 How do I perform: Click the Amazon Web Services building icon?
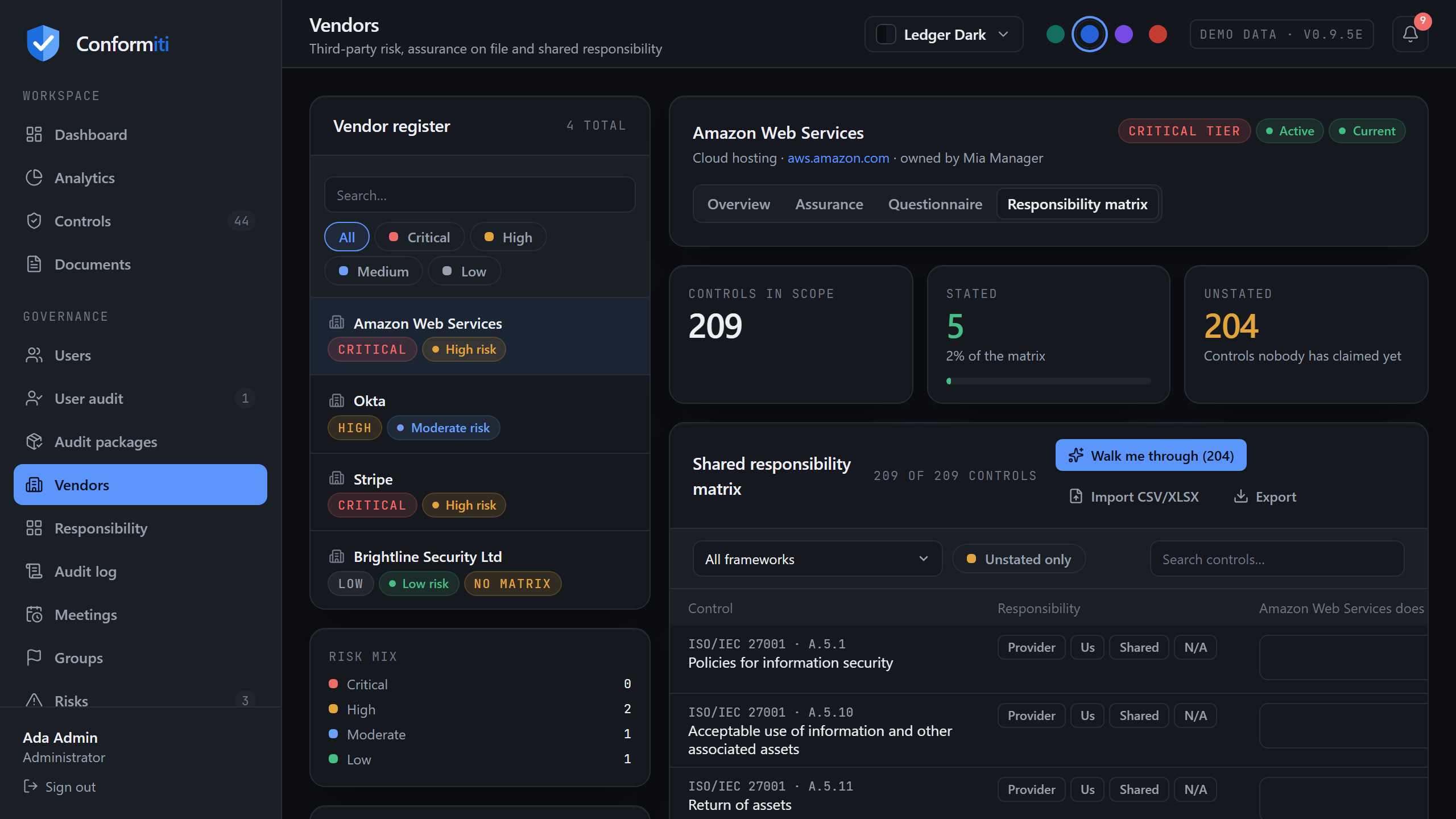tap(337, 322)
